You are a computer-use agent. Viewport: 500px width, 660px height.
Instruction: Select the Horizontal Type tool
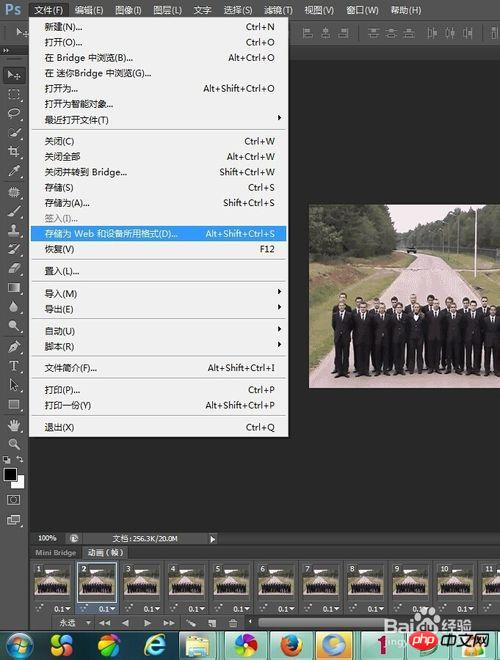[14, 366]
